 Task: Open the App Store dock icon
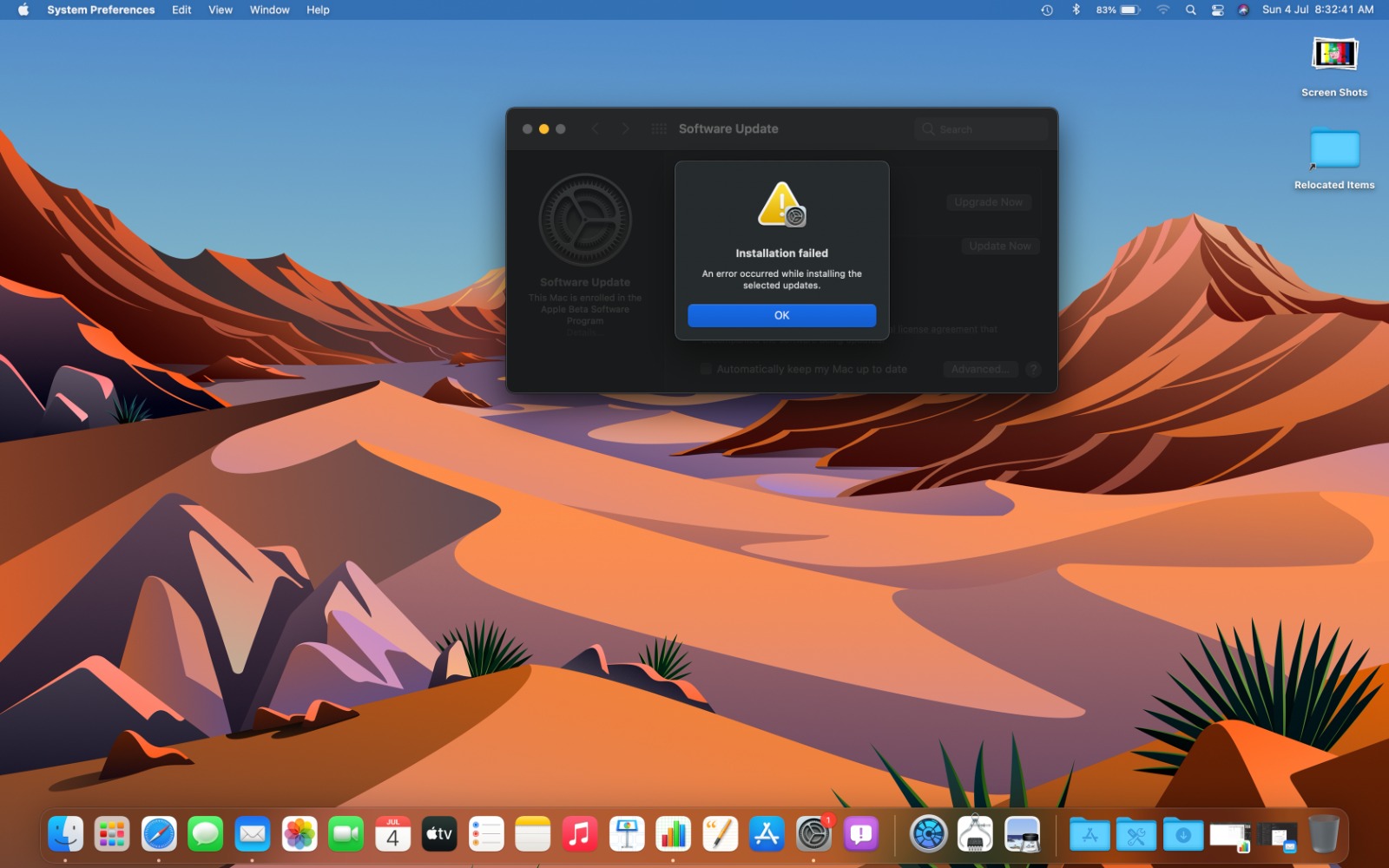coord(767,834)
